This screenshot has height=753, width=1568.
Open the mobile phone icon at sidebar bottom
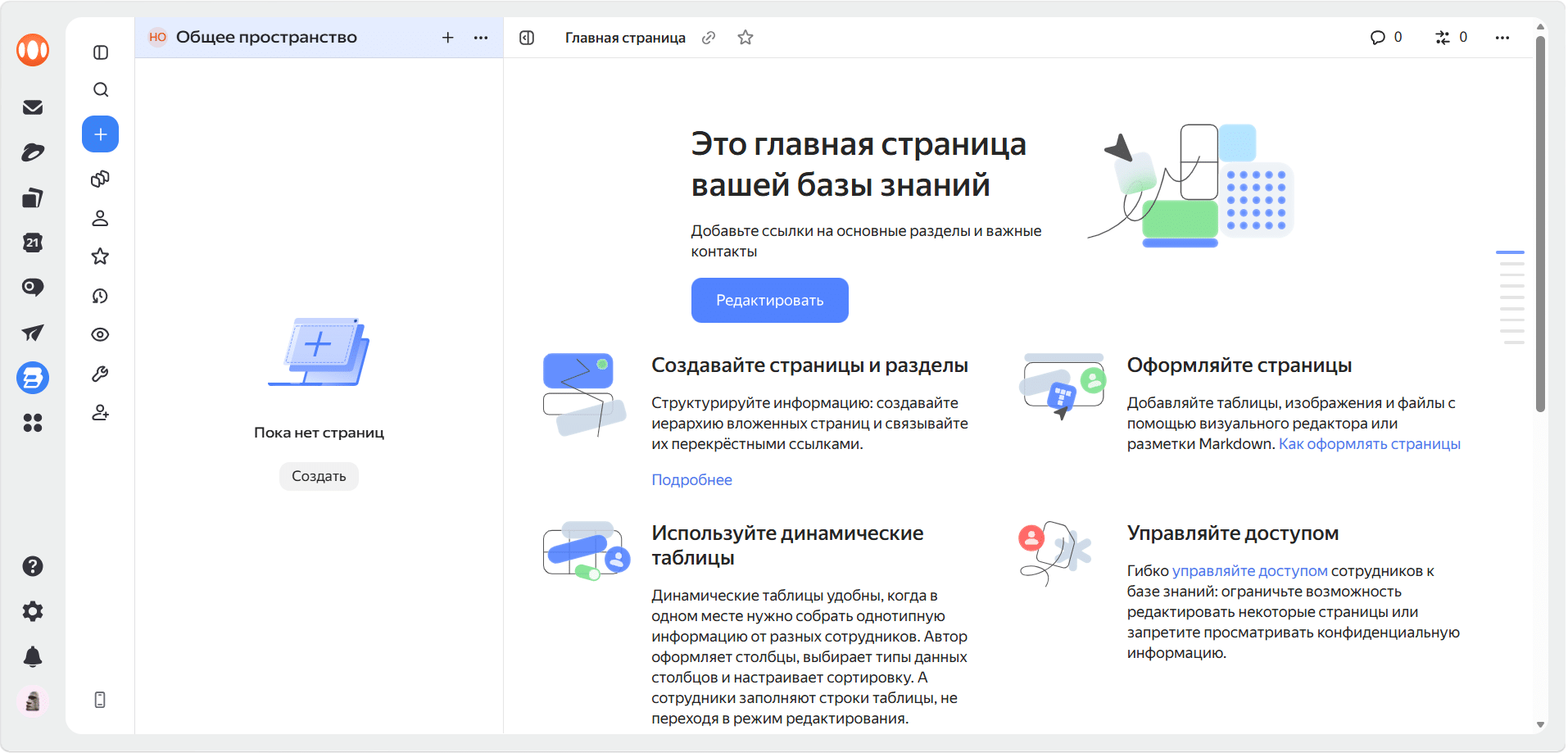click(100, 700)
